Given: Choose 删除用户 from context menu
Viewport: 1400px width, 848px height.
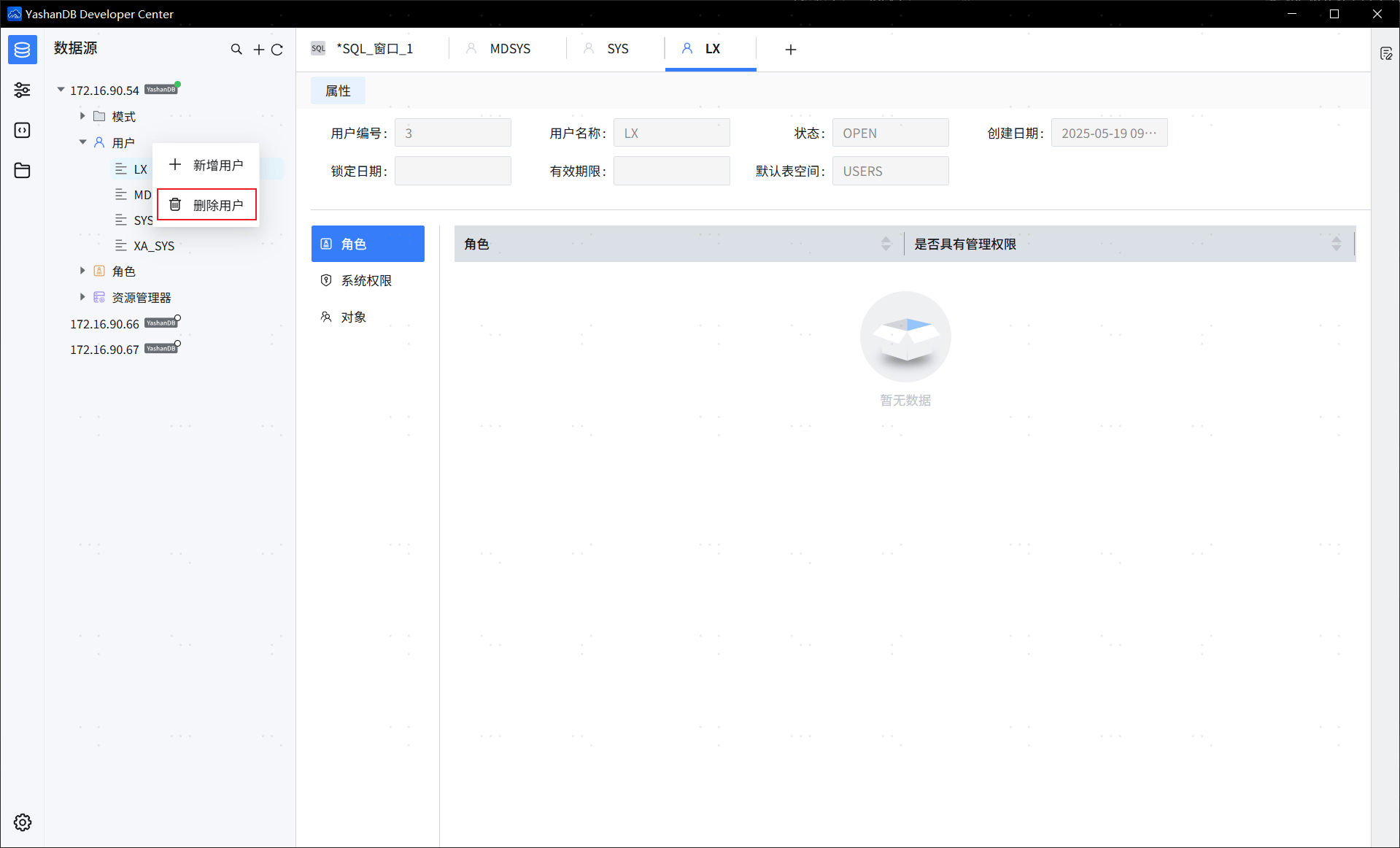Looking at the screenshot, I should (207, 205).
